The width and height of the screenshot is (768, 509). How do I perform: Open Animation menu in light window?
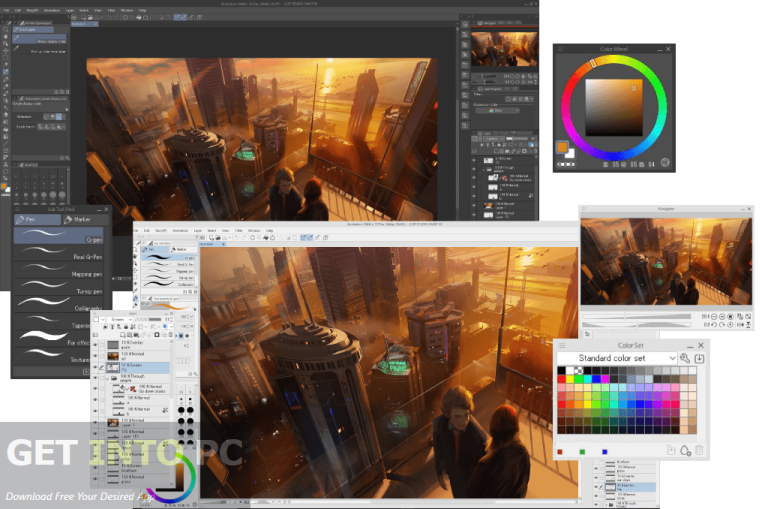pyautogui.click(x=180, y=230)
